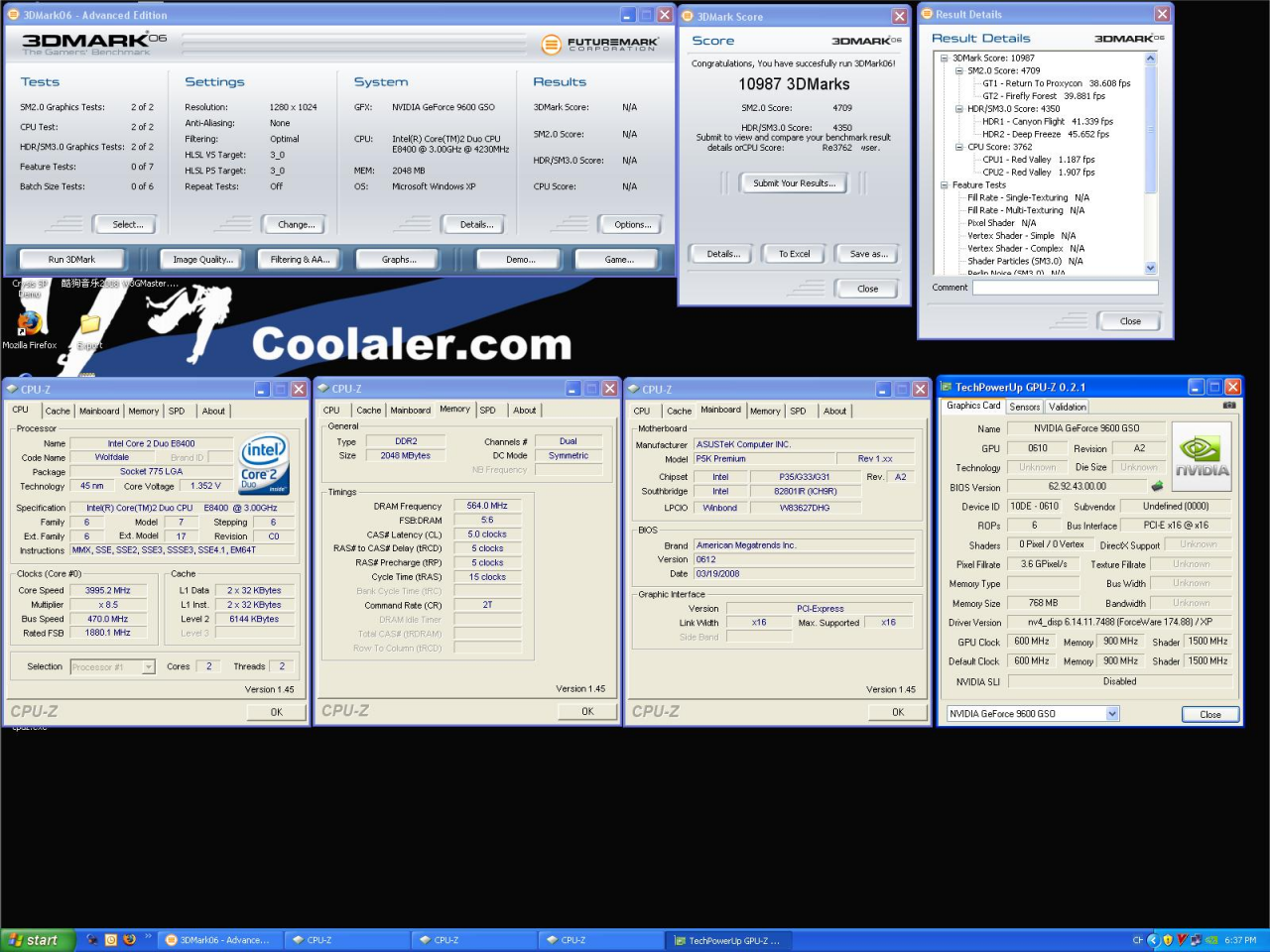Click Details... button under System
This screenshot has width=1270, height=952.
point(476,225)
